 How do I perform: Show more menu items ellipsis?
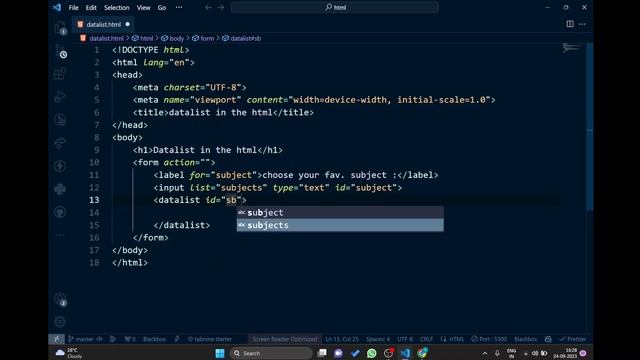[179, 7]
